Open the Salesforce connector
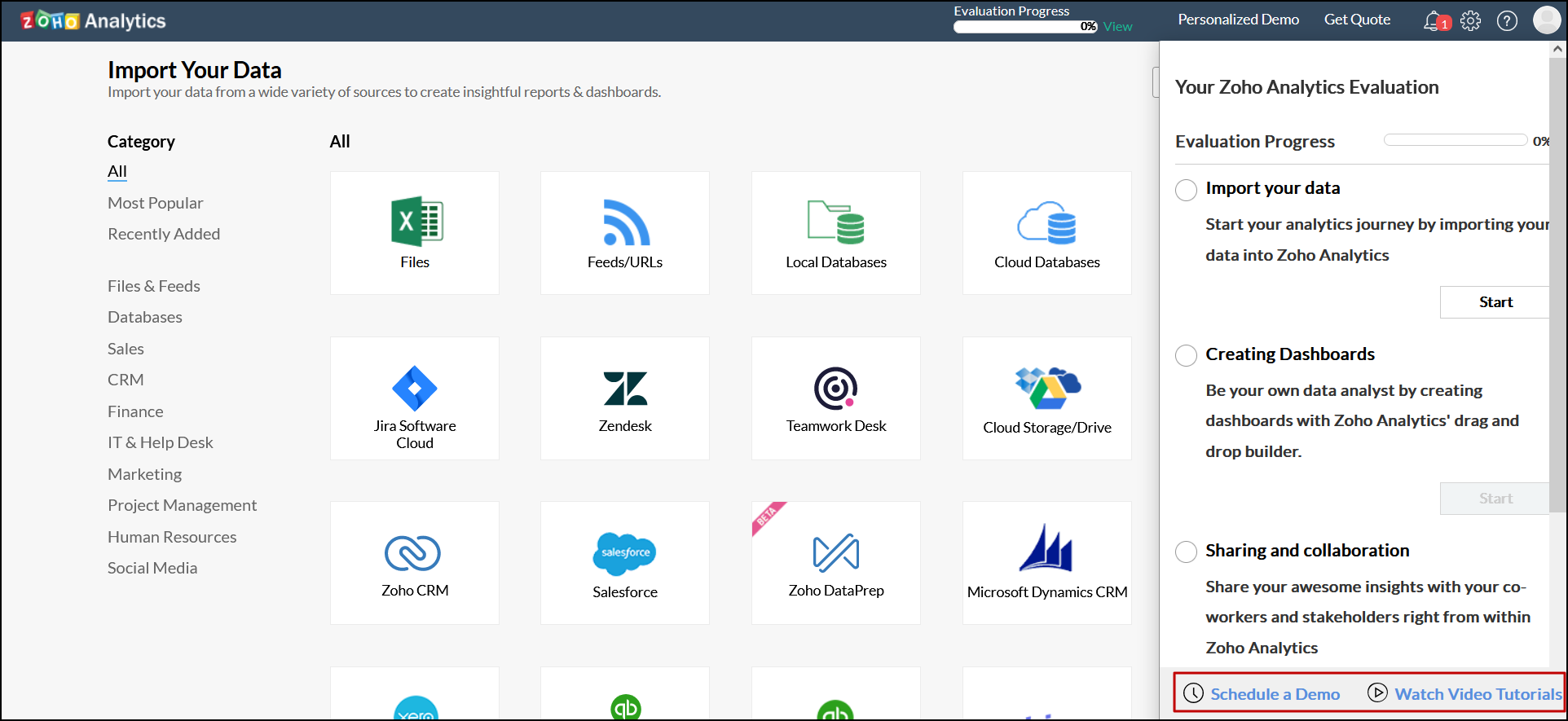Screen dimensions: 1568x721 (x=625, y=563)
